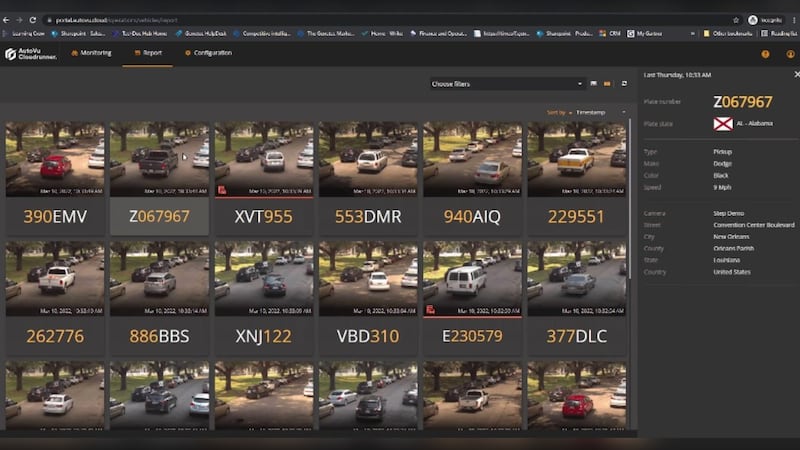Click plate number text 553DMR
800x450 pixels.
coord(368,216)
